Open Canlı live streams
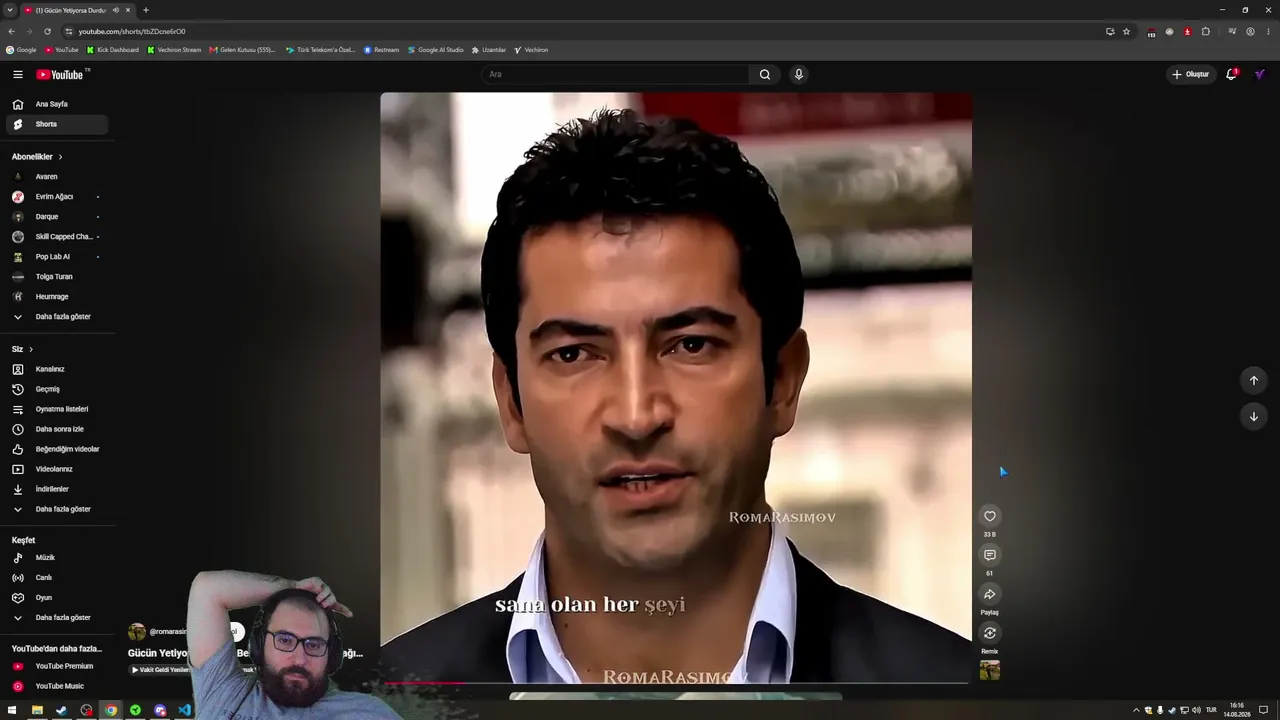The image size is (1280, 720). pyautogui.click(x=57, y=578)
